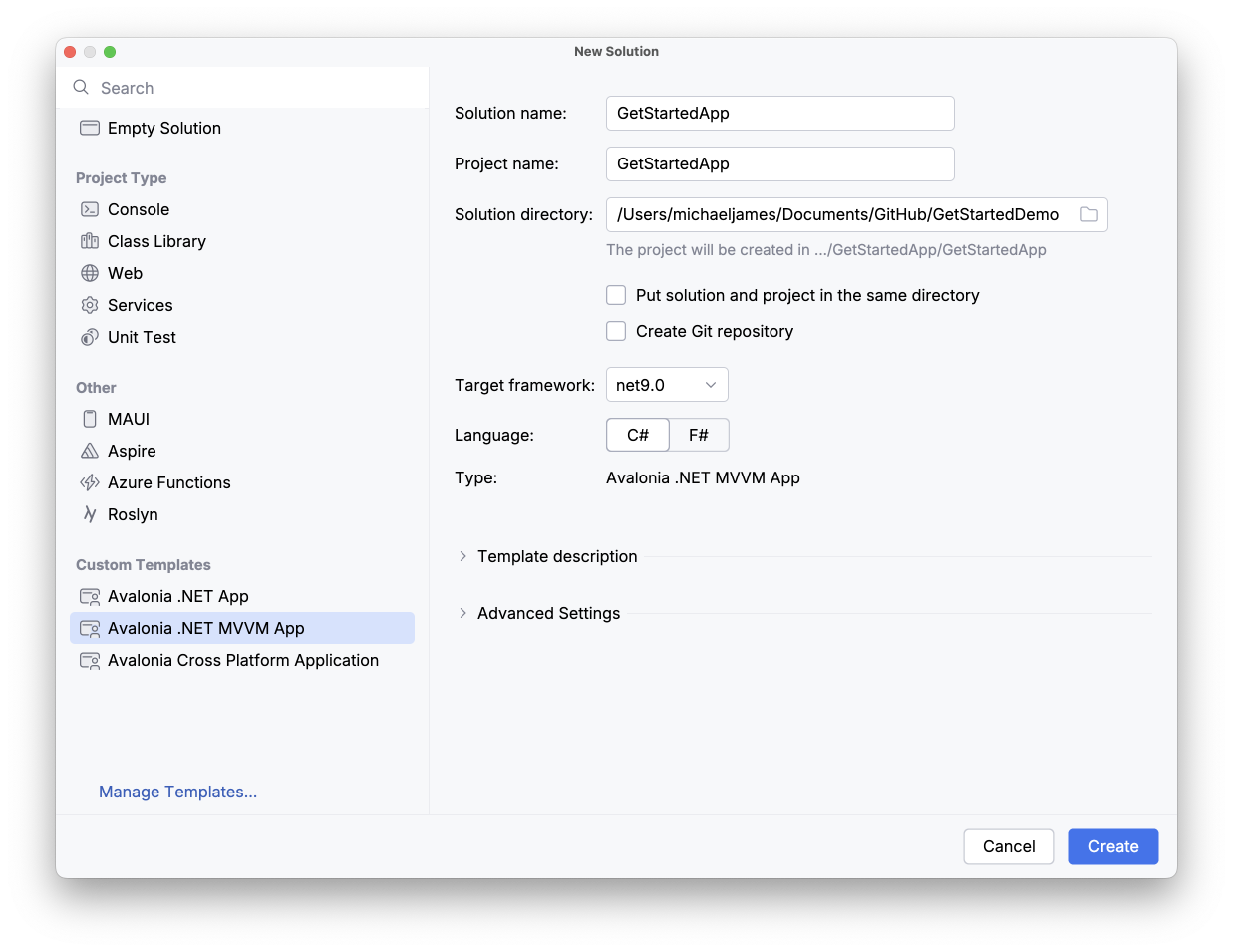Select the Web project type icon

[90, 273]
